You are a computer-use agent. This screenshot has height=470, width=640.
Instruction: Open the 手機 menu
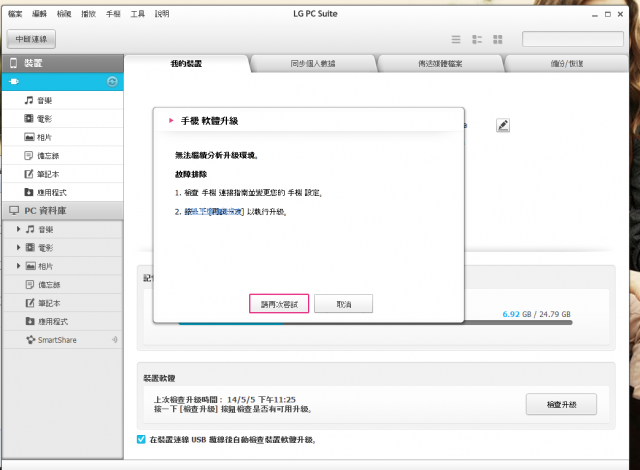coord(113,14)
